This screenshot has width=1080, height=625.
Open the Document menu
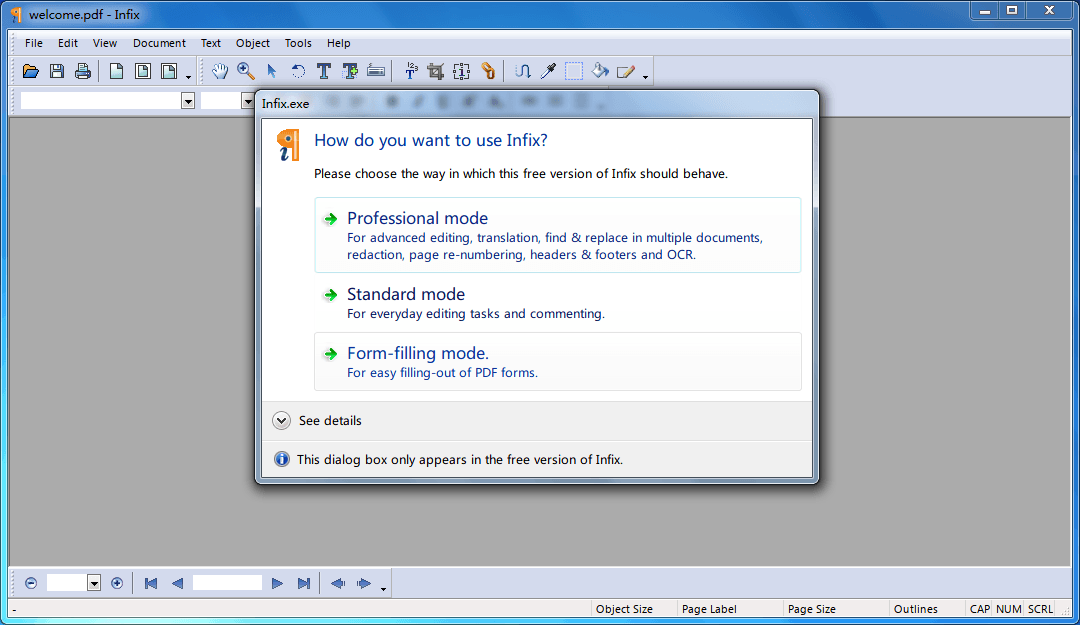pyautogui.click(x=158, y=43)
